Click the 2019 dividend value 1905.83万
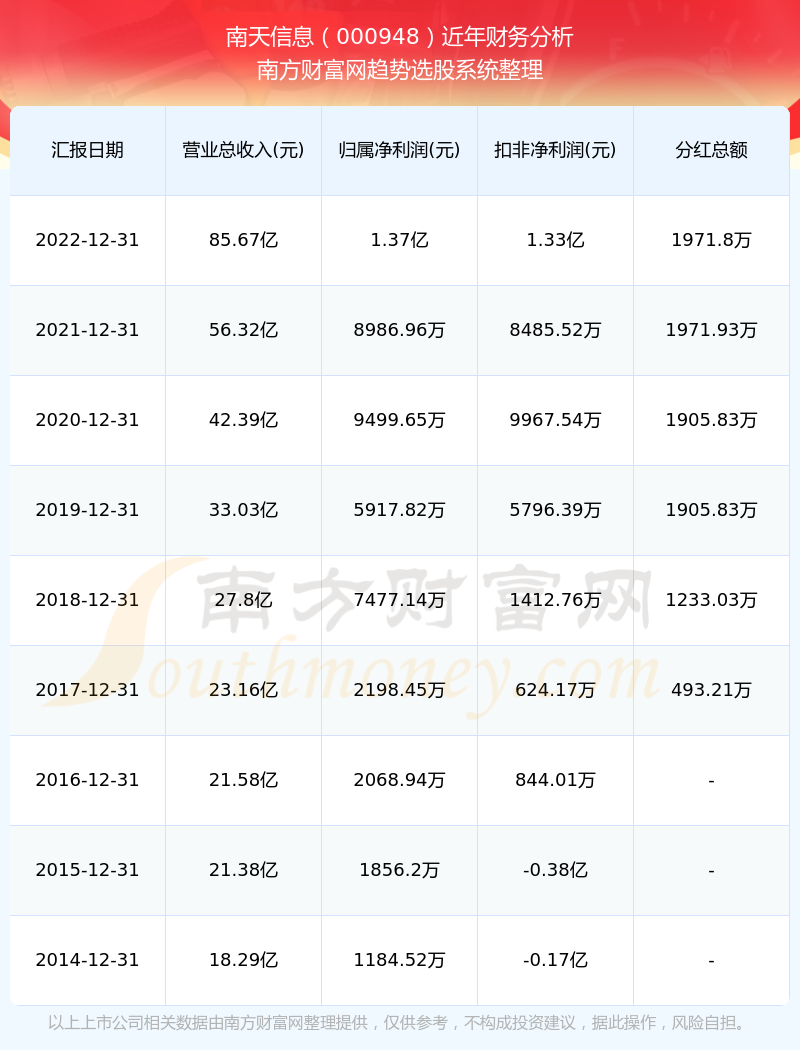The width and height of the screenshot is (800, 1050). [x=712, y=510]
